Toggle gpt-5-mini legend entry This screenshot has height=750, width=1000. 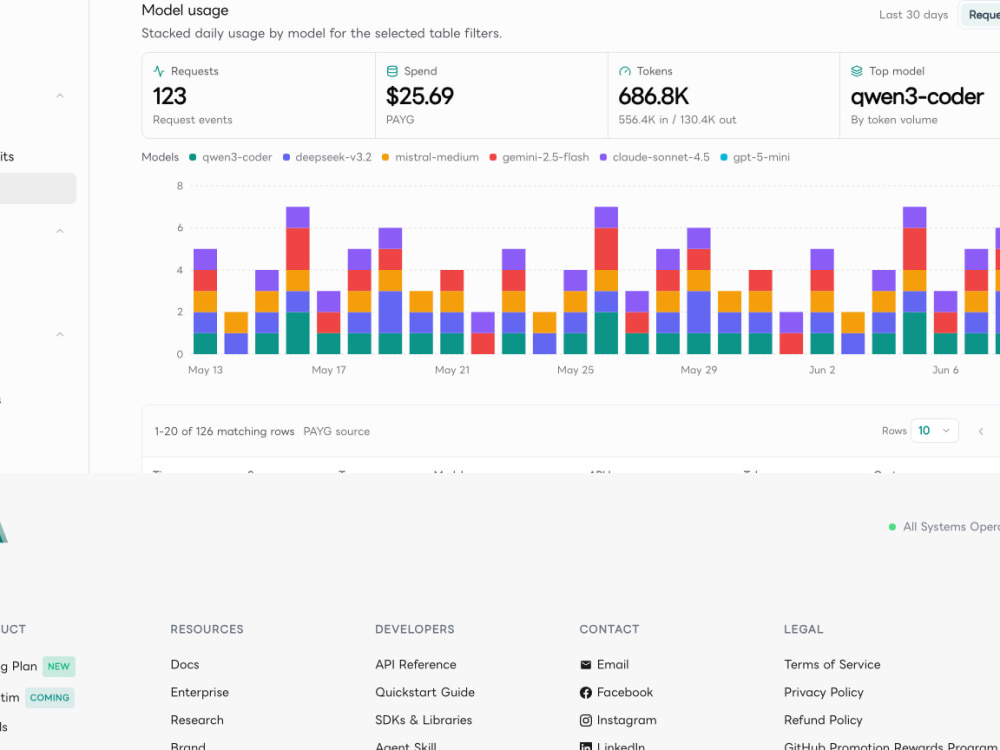point(755,157)
